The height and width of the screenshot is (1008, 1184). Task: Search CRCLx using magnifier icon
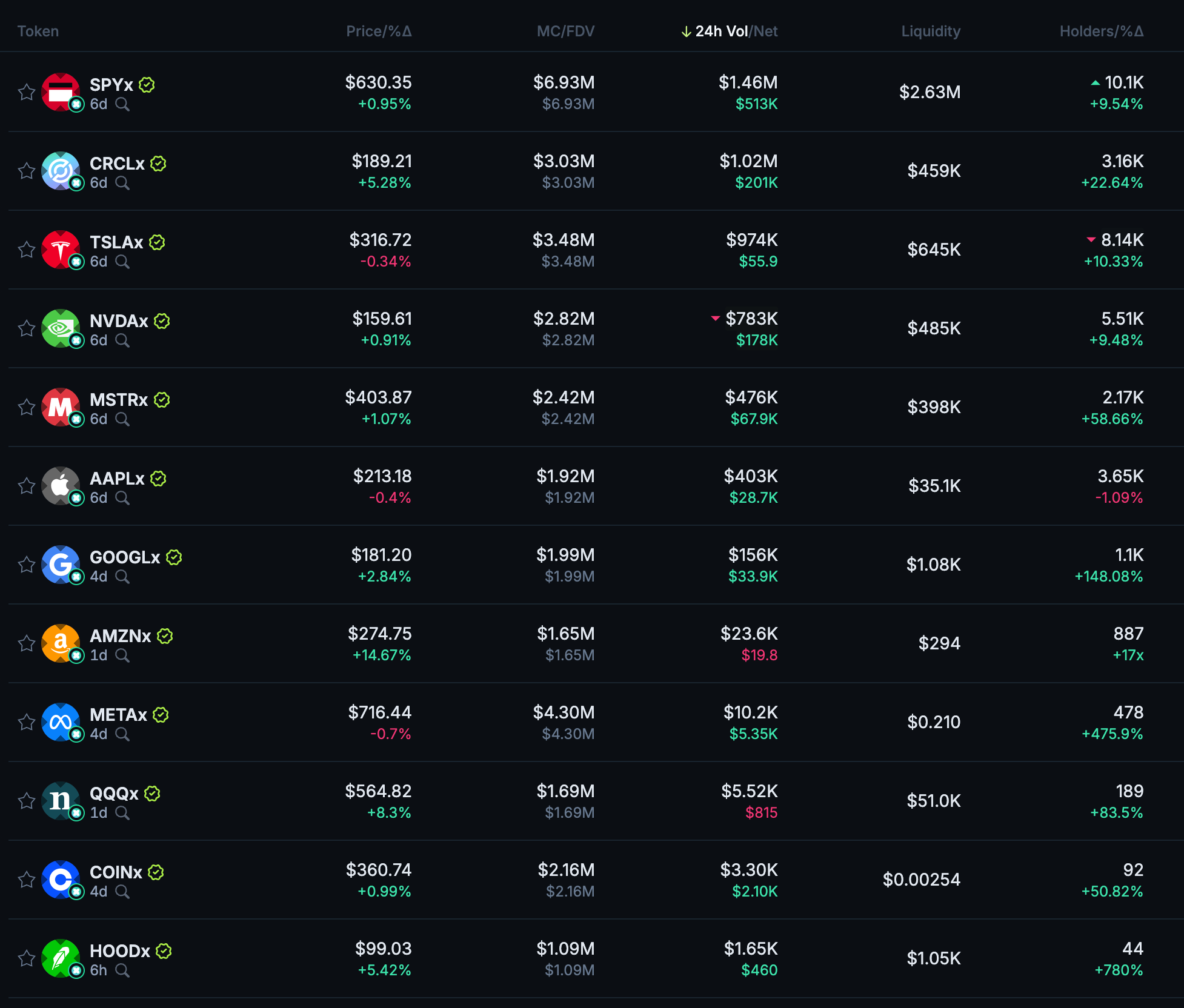(122, 183)
